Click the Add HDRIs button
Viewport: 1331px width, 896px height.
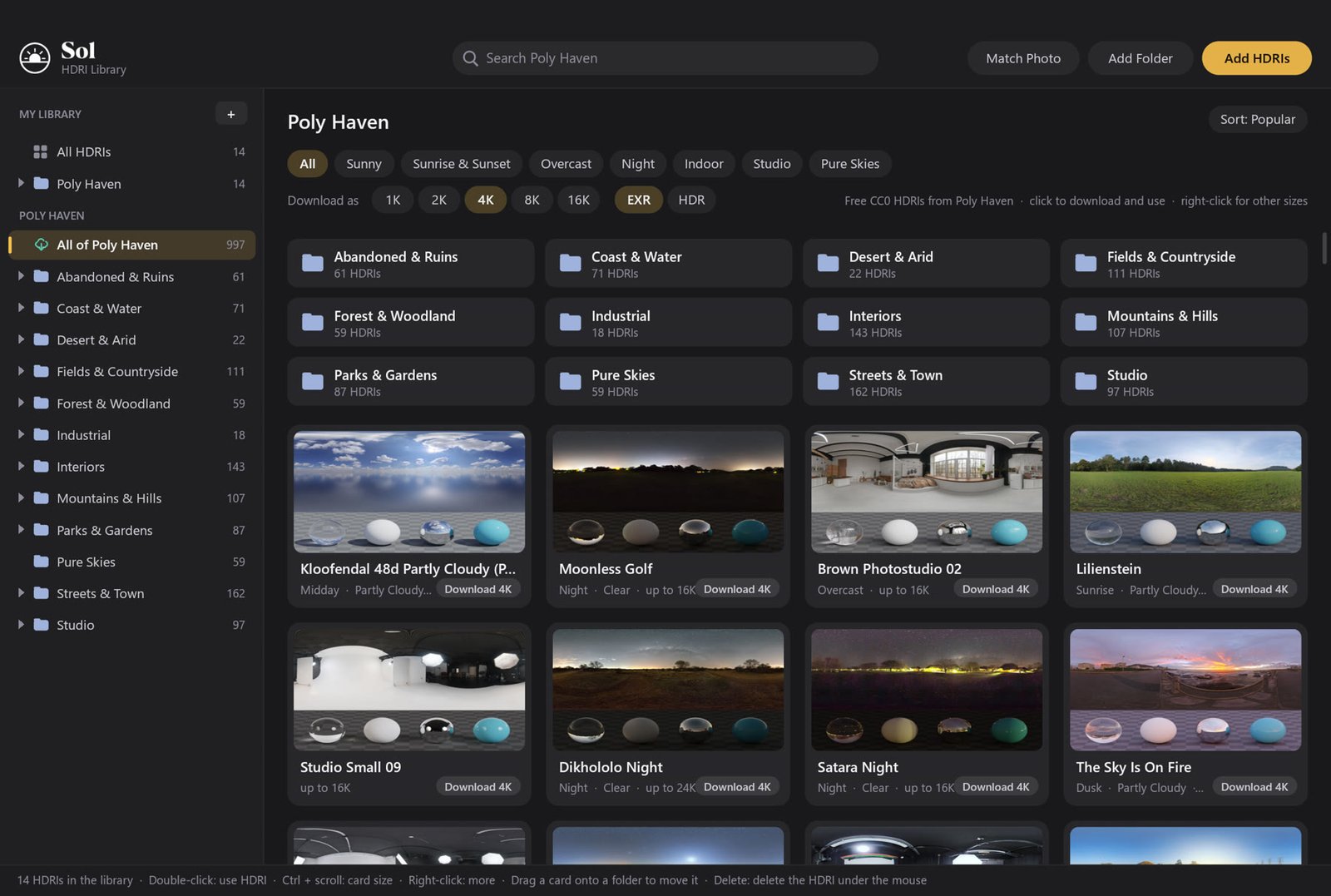(1257, 58)
